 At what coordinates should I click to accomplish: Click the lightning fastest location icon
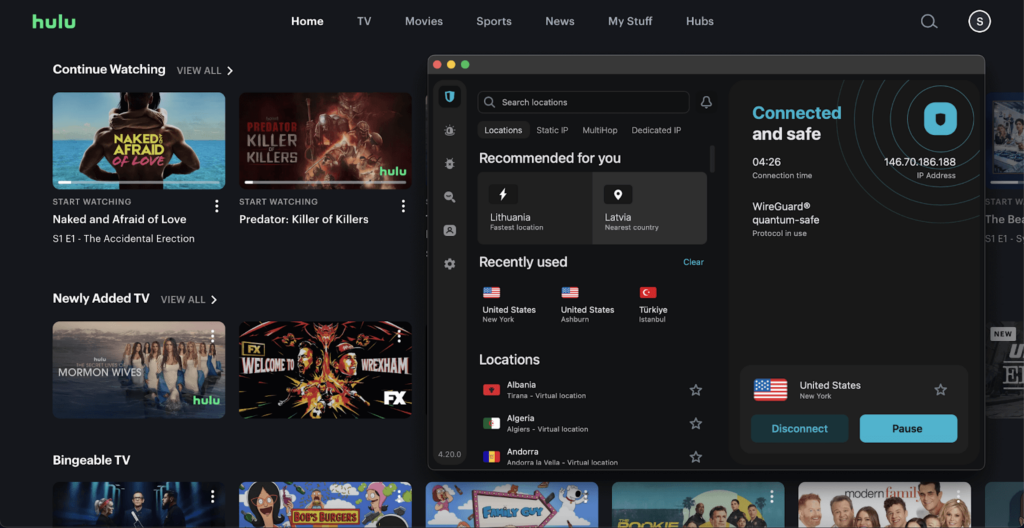click(x=503, y=194)
